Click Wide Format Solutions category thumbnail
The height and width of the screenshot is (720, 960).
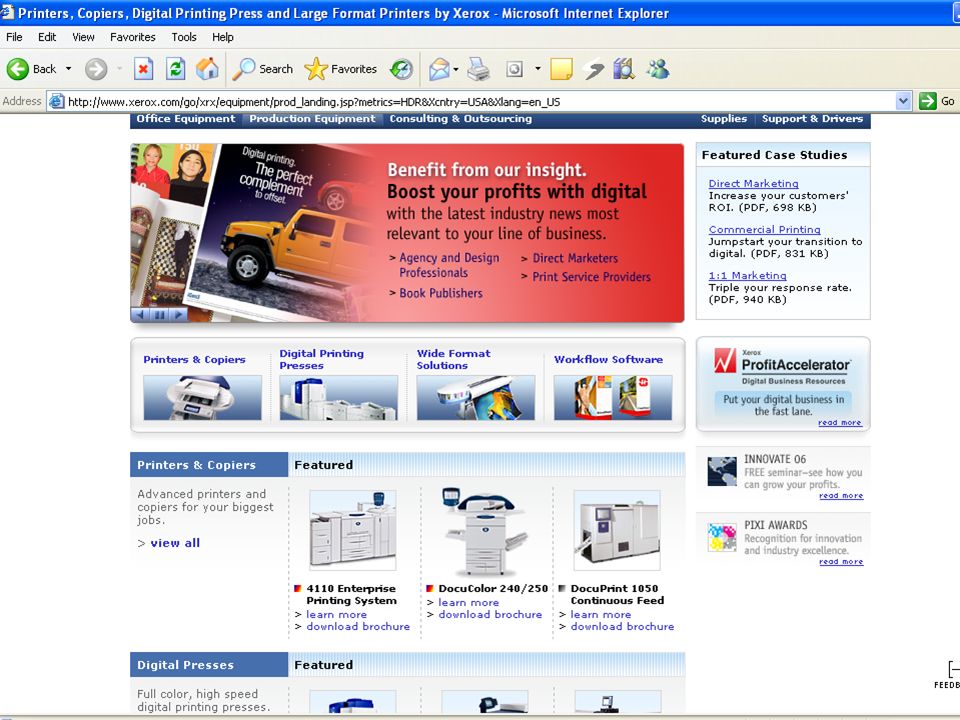(476, 398)
